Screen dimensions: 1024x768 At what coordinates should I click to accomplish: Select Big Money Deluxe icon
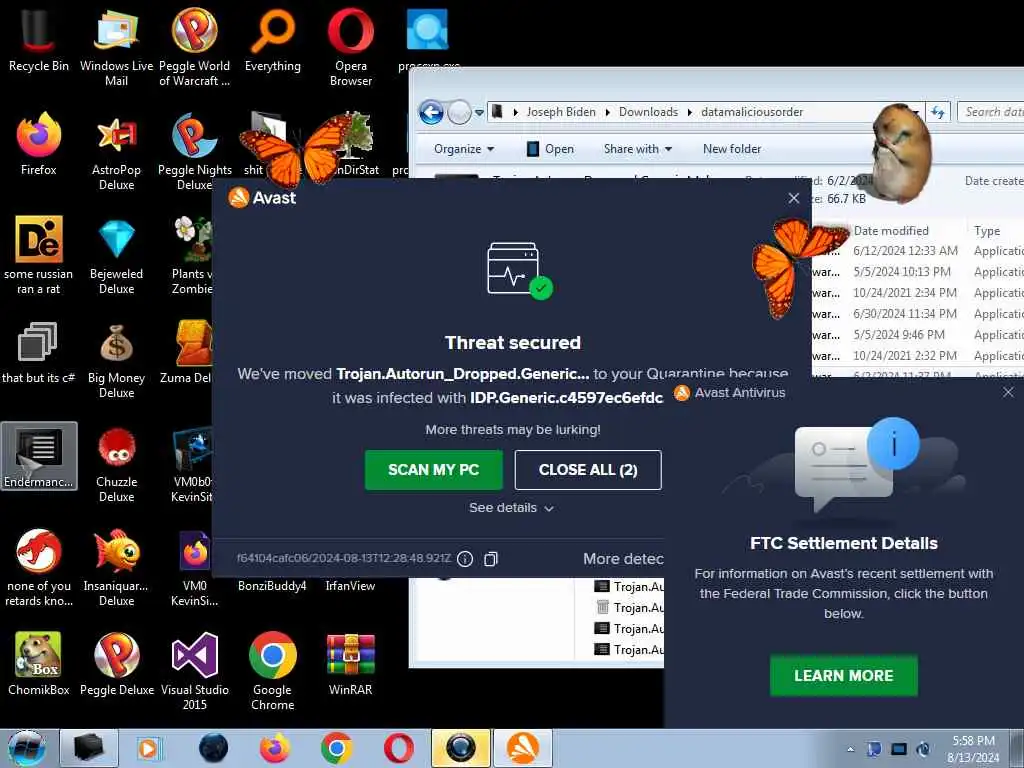point(116,359)
